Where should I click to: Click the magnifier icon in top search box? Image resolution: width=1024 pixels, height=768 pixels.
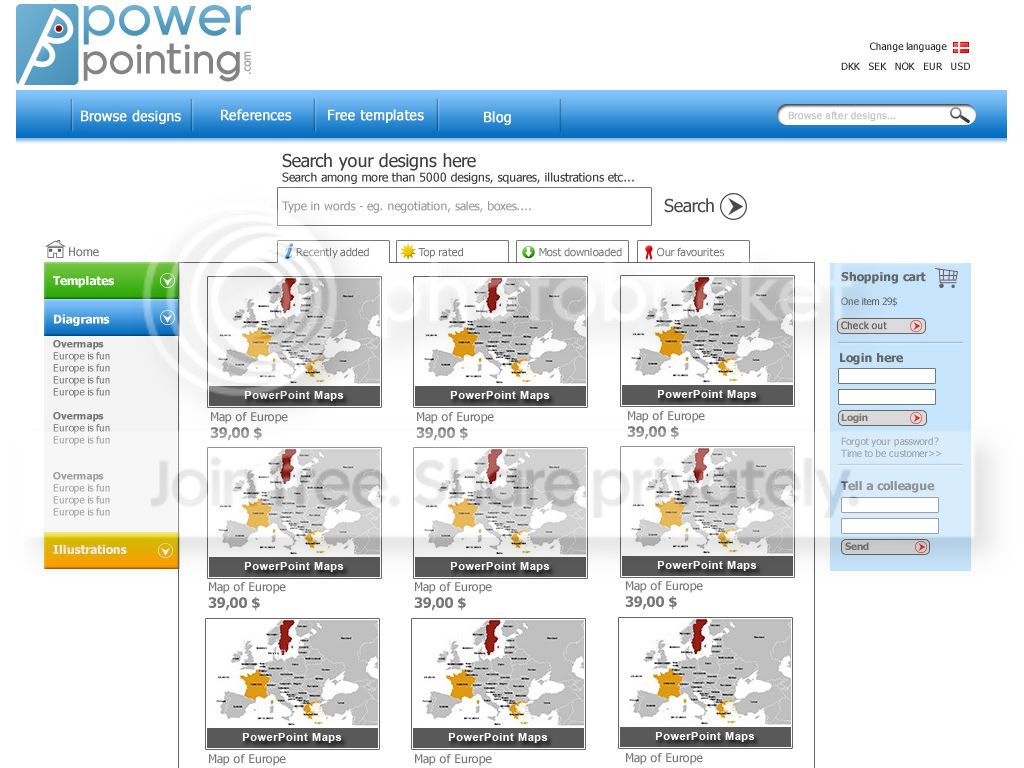[959, 115]
